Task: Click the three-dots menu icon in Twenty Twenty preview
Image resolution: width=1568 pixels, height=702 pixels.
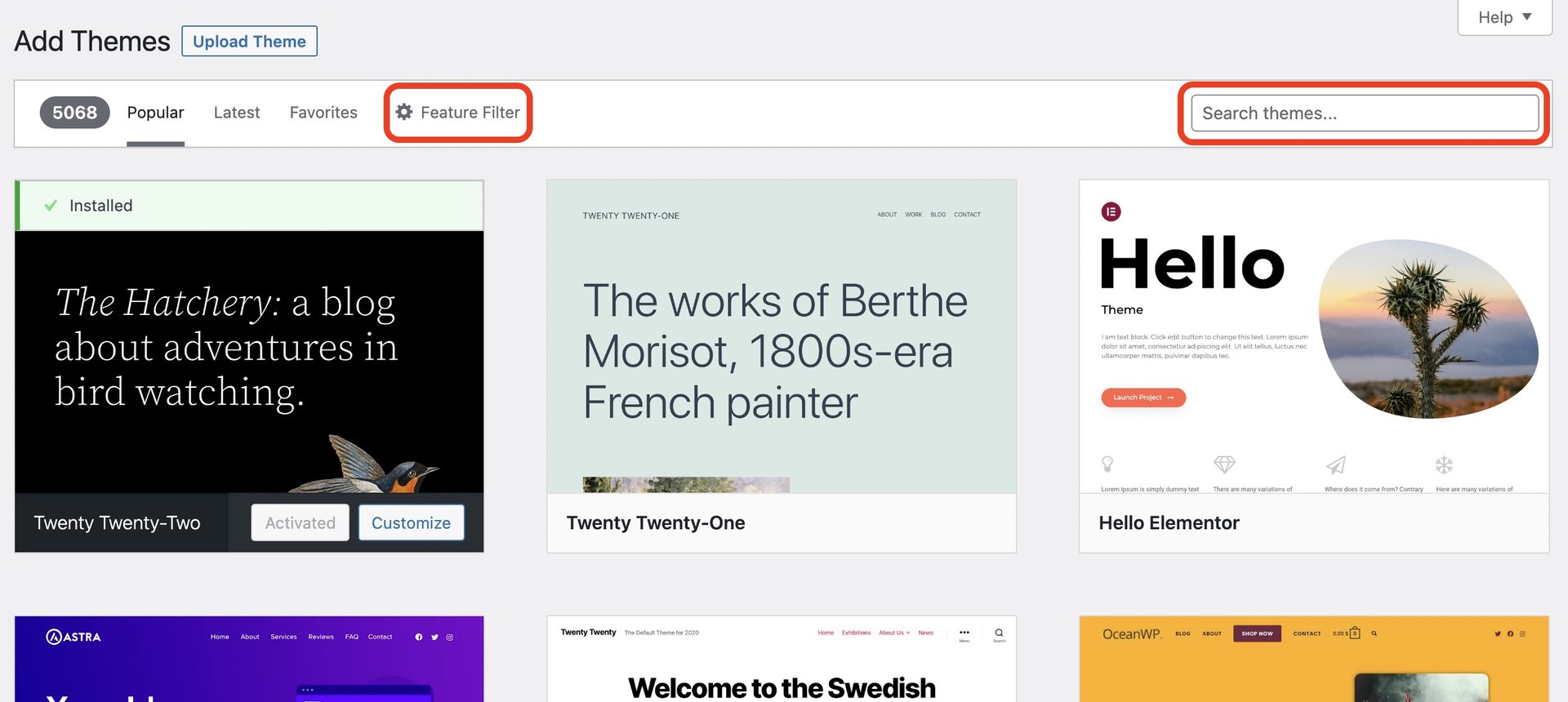Action: pyautogui.click(x=964, y=633)
